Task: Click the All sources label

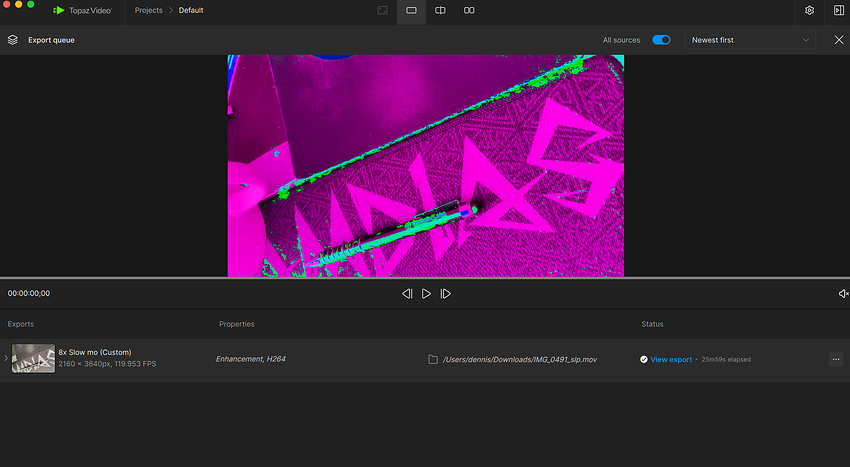Action: click(x=621, y=40)
